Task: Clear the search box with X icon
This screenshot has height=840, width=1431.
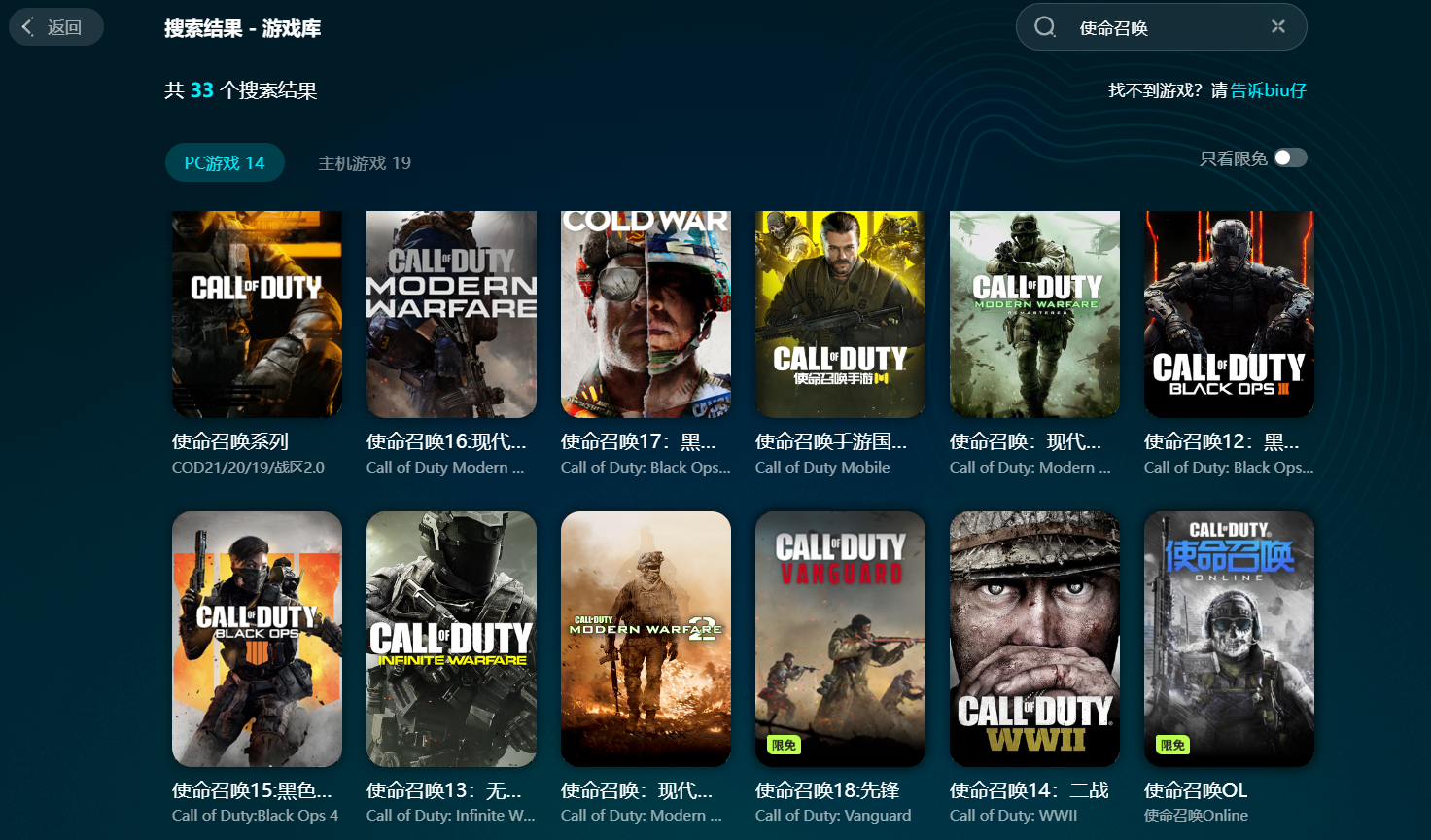Action: pyautogui.click(x=1278, y=27)
